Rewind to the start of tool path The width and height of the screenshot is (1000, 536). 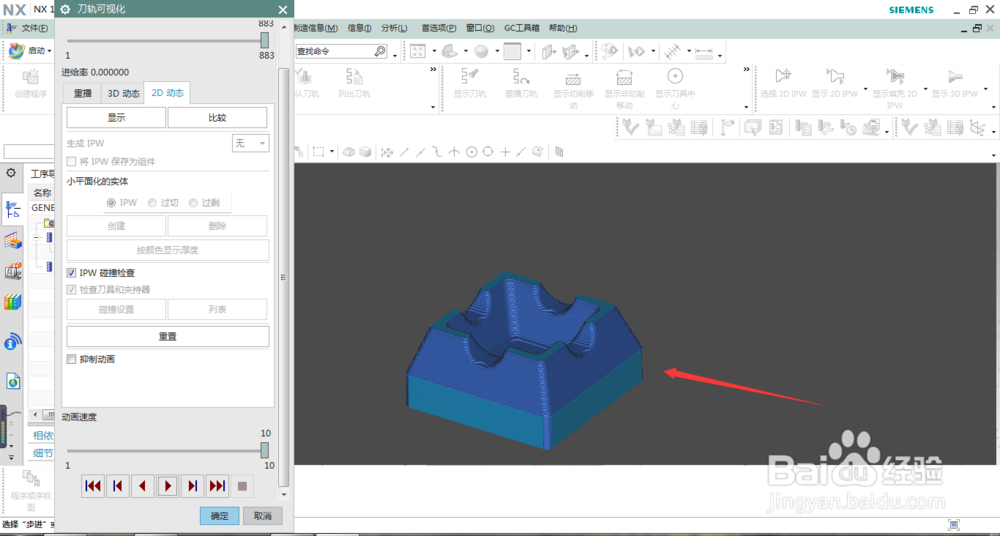click(92, 486)
